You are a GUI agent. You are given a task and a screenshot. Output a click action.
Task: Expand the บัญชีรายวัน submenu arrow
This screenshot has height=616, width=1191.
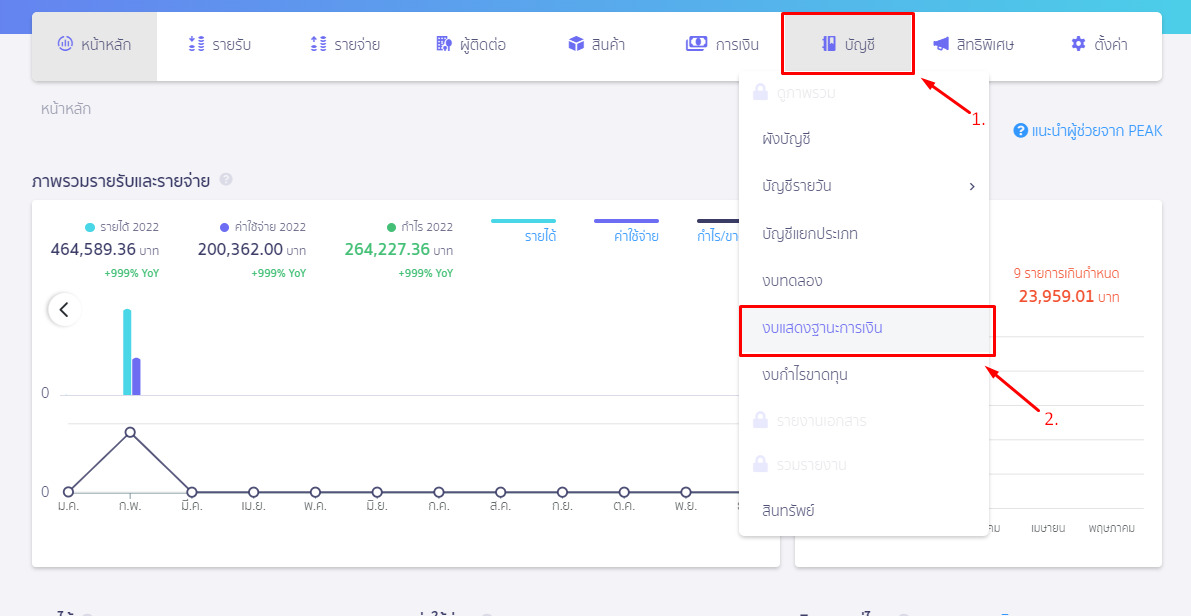pos(972,186)
